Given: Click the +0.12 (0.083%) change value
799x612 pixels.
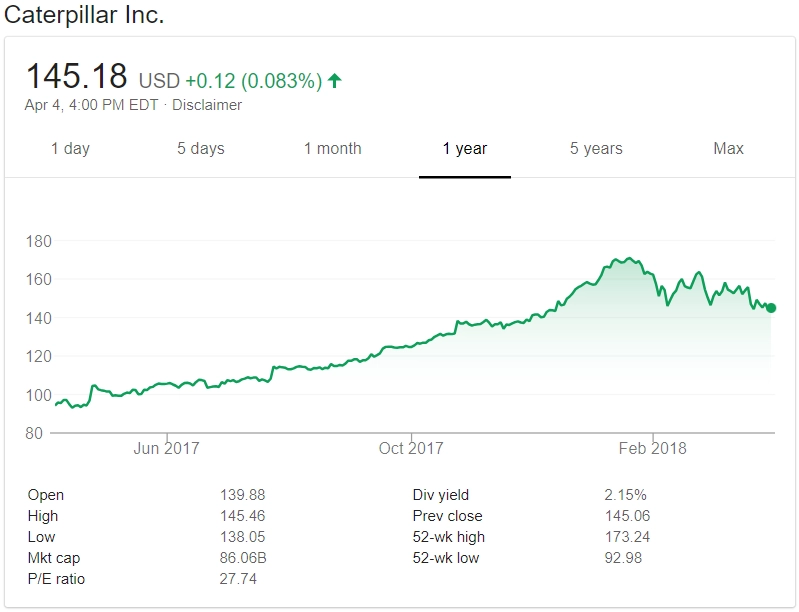Looking at the screenshot, I should (254, 81).
